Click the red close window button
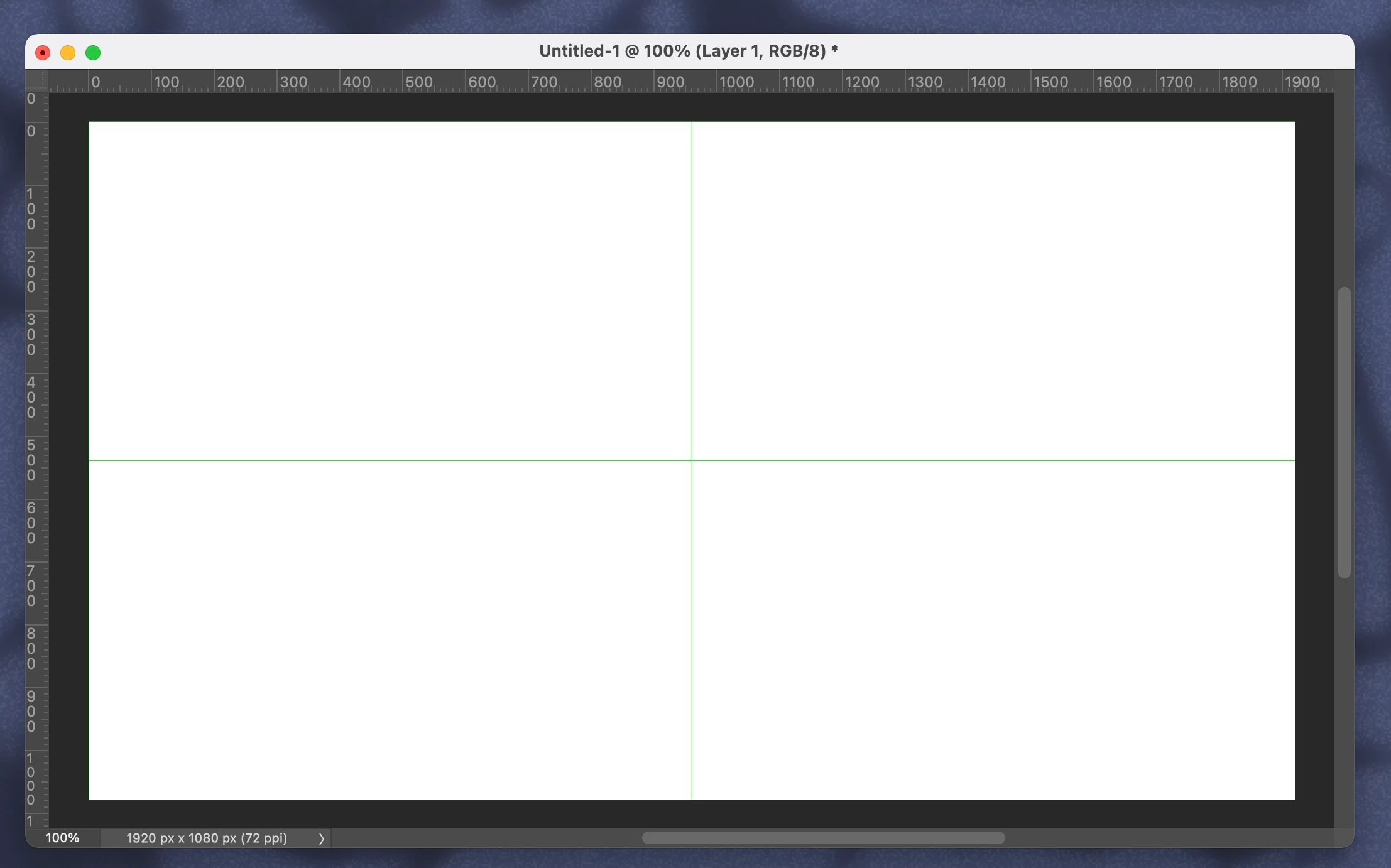 click(x=43, y=53)
